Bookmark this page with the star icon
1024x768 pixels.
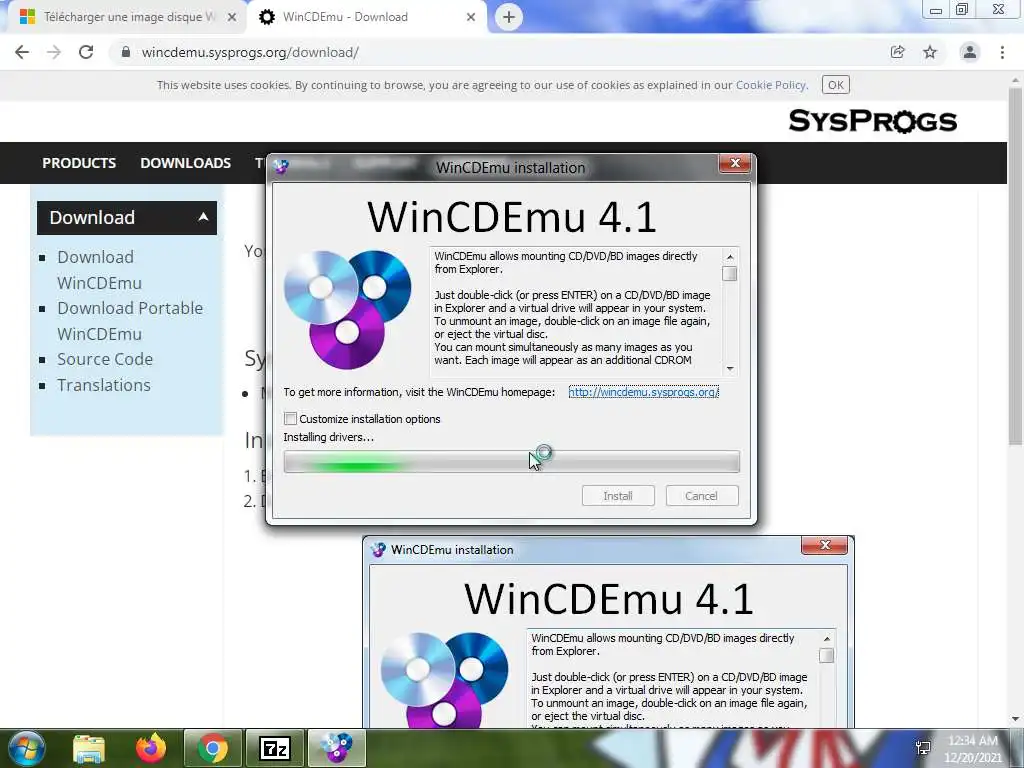(930, 52)
